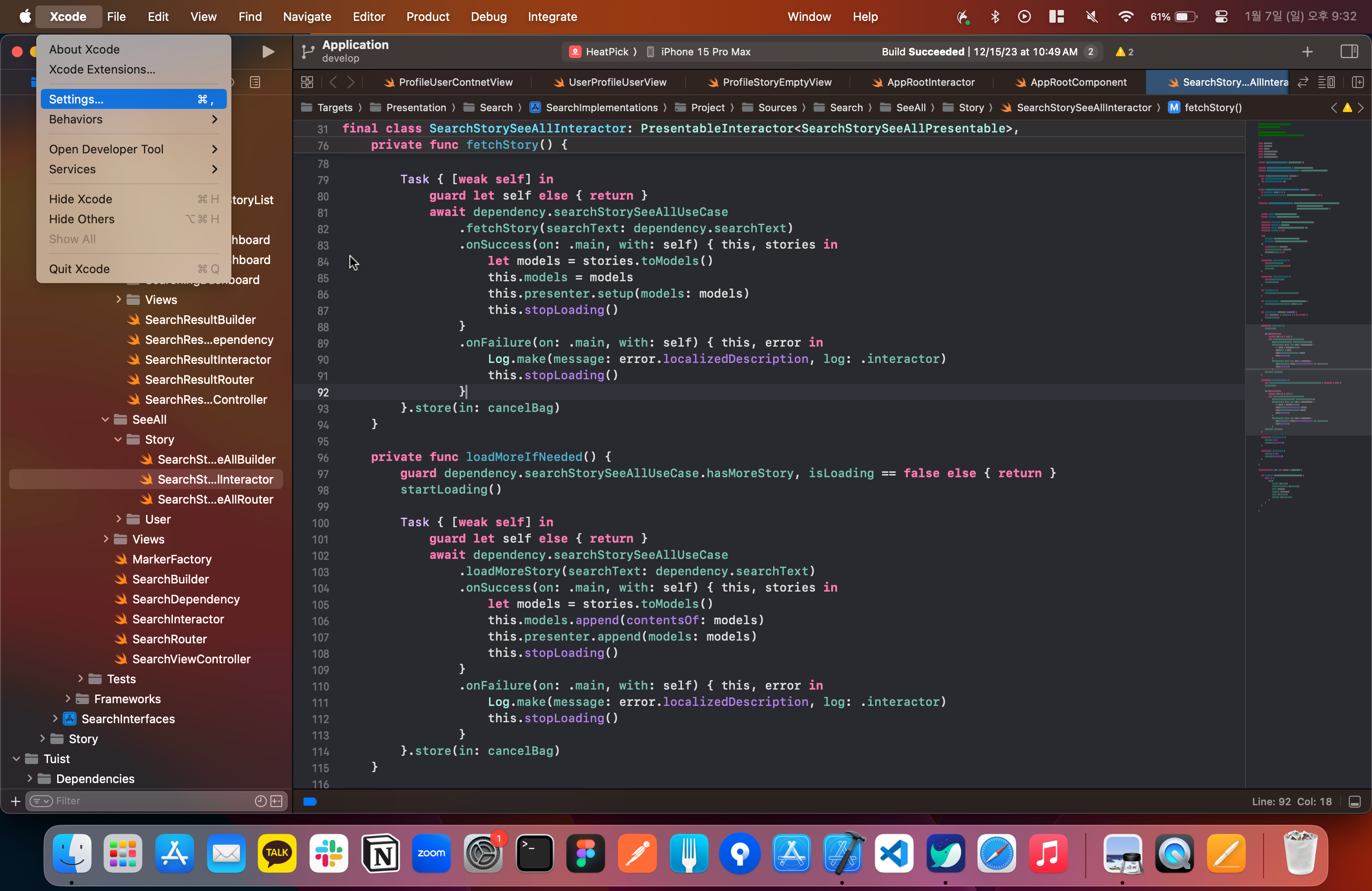This screenshot has height=891, width=1372.
Task: Click the recent files clock filter icon
Action: tap(260, 801)
